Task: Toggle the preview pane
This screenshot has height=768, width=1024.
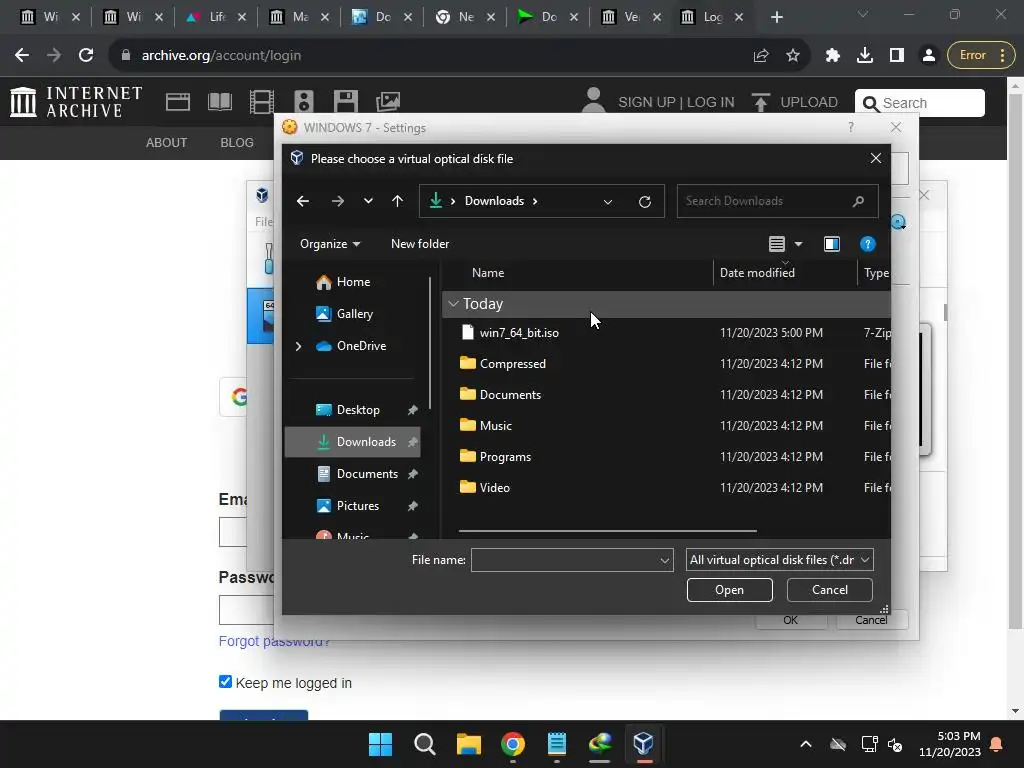Action: pyautogui.click(x=832, y=244)
